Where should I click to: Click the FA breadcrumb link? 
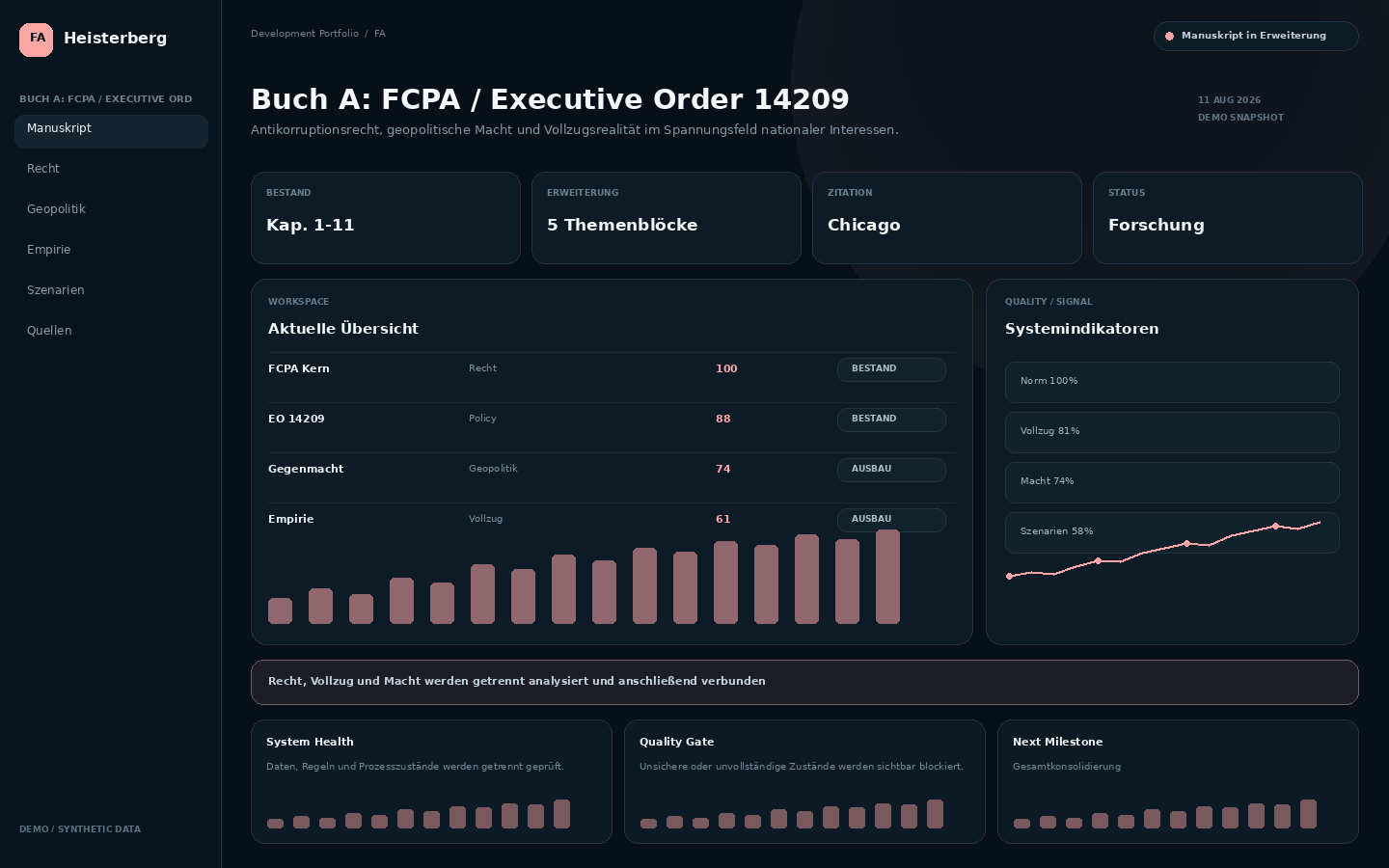380,34
